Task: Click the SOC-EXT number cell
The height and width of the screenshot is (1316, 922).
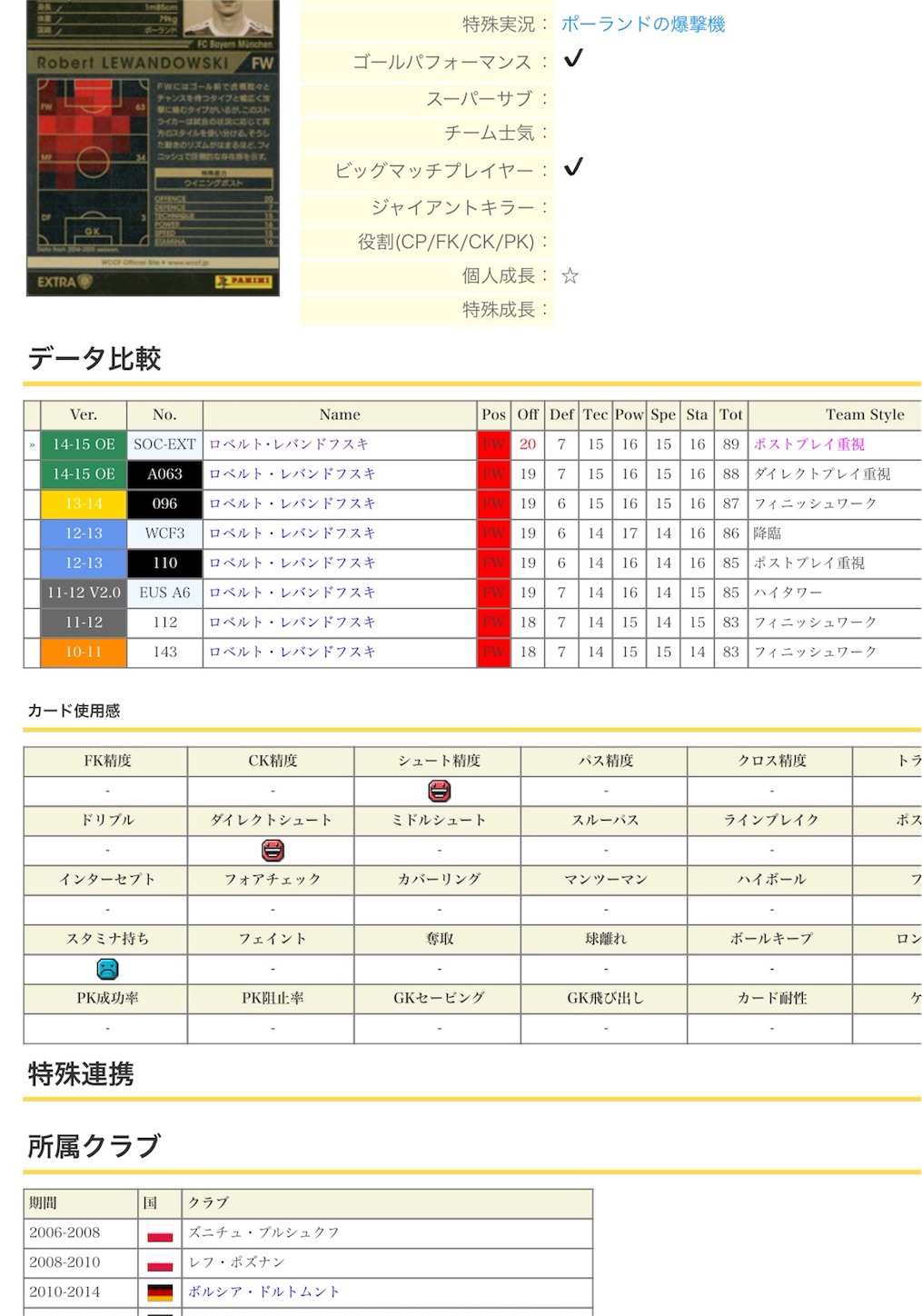Action: (x=164, y=444)
